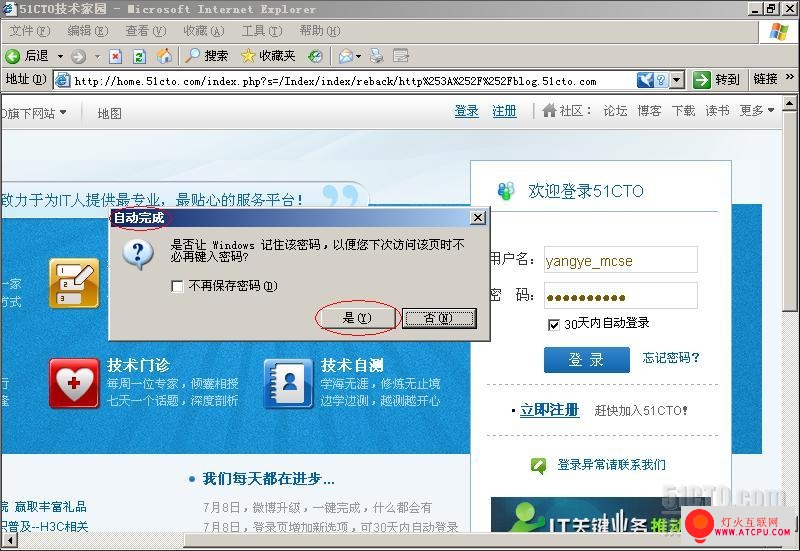Open 文件(F) menu
The width and height of the screenshot is (800, 551).
(x=30, y=31)
